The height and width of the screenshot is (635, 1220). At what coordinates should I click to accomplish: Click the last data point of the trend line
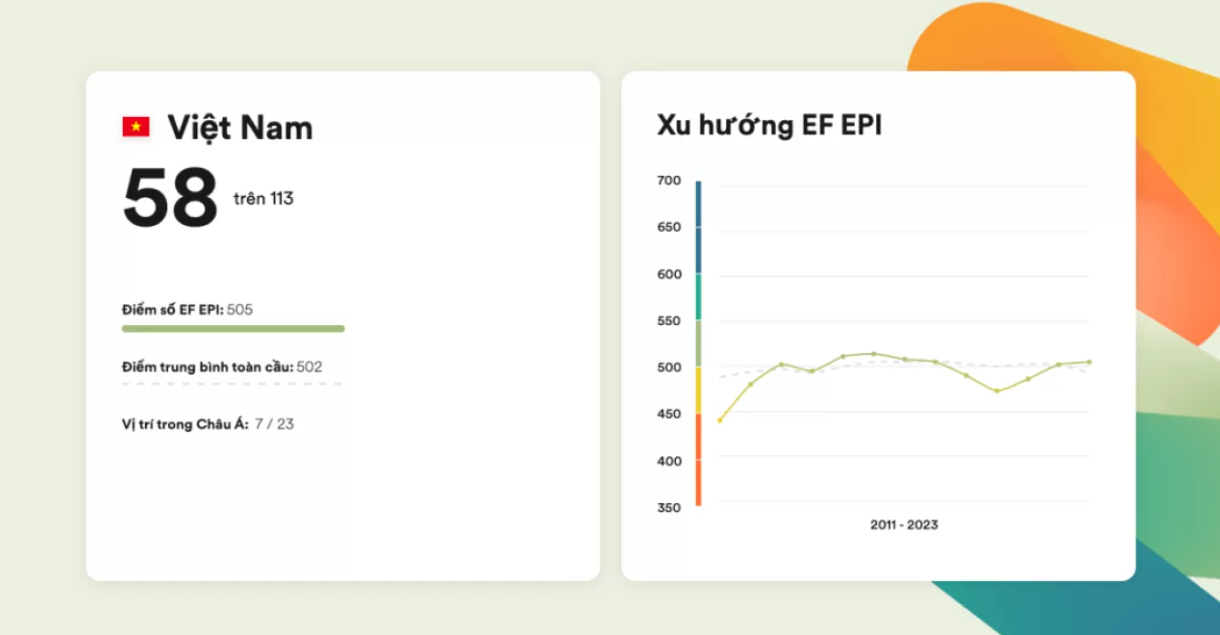coord(1089,362)
